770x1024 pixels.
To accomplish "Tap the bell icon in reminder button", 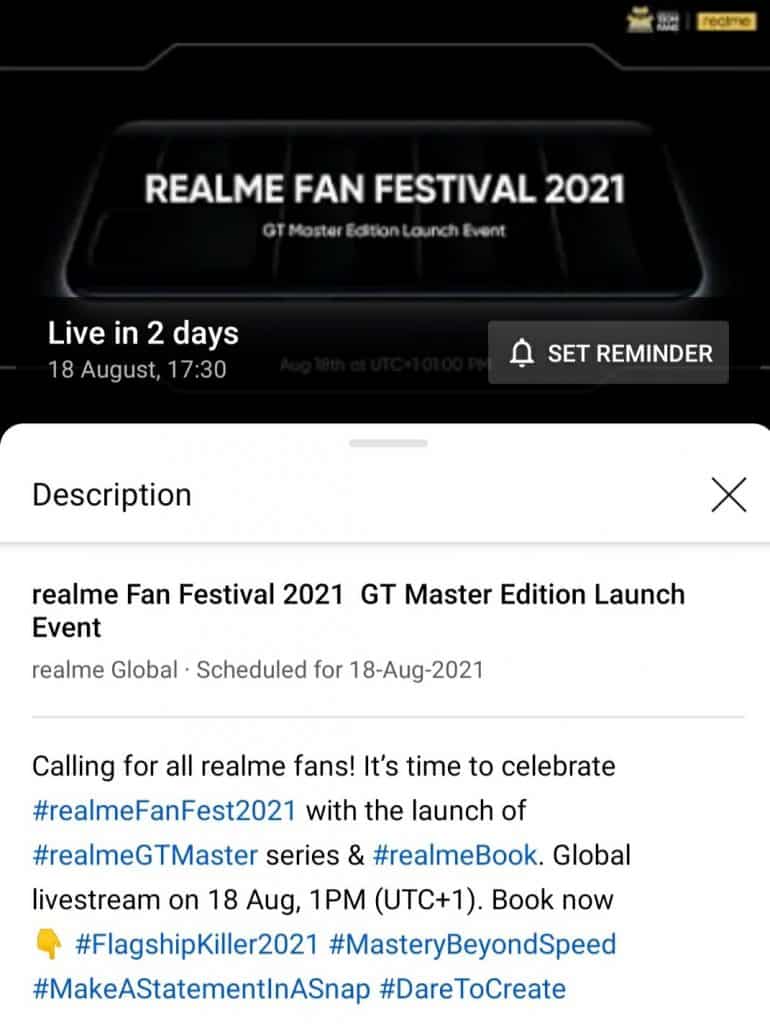I will point(522,353).
